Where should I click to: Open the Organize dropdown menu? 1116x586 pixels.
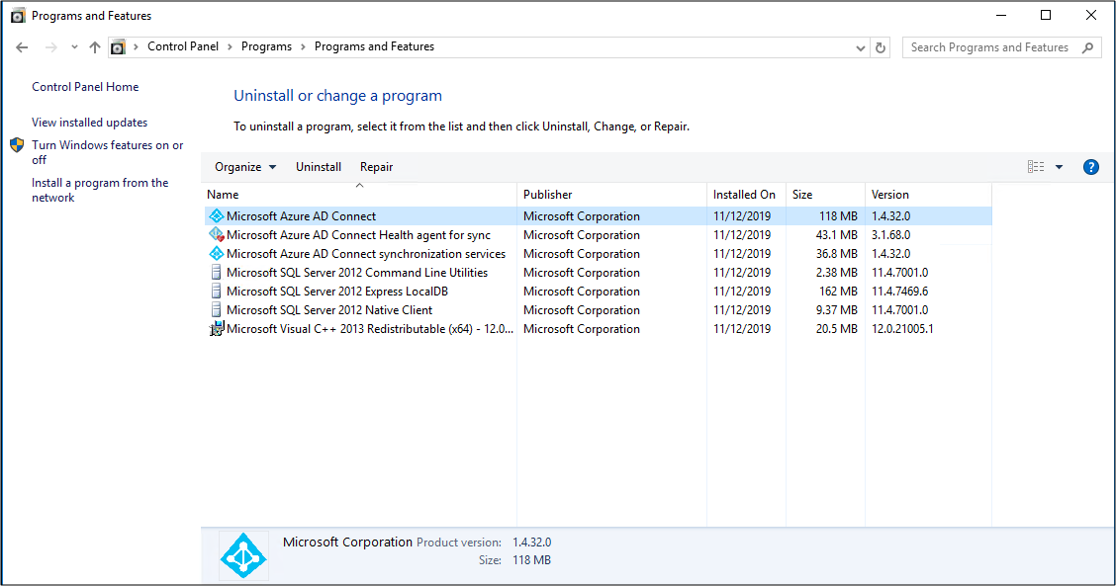(244, 166)
